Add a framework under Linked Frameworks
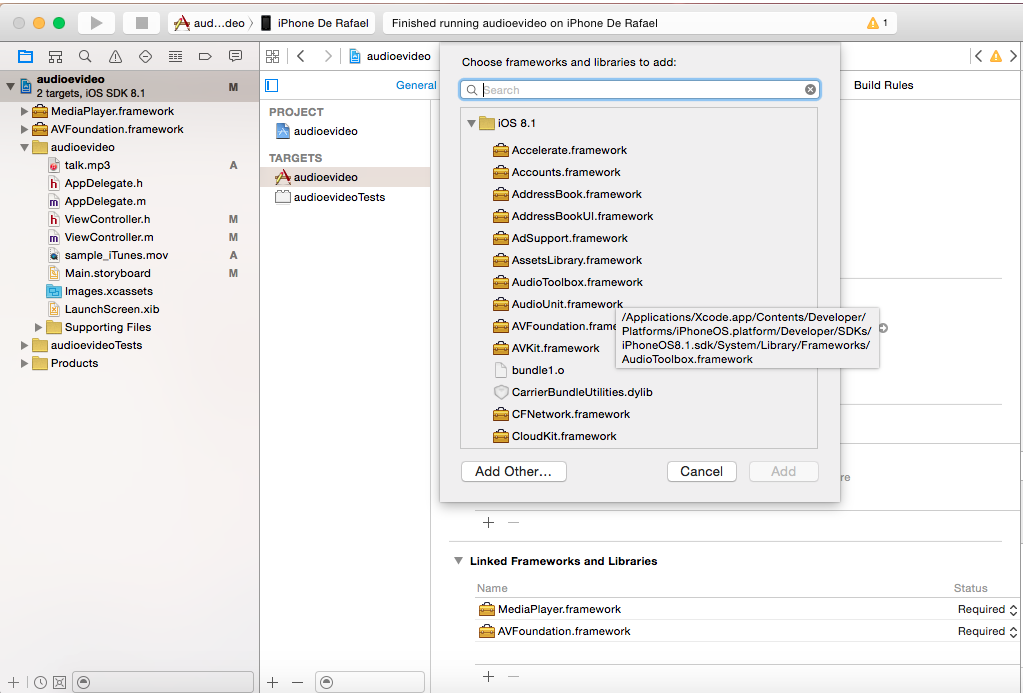The image size is (1023, 693). tap(488, 677)
